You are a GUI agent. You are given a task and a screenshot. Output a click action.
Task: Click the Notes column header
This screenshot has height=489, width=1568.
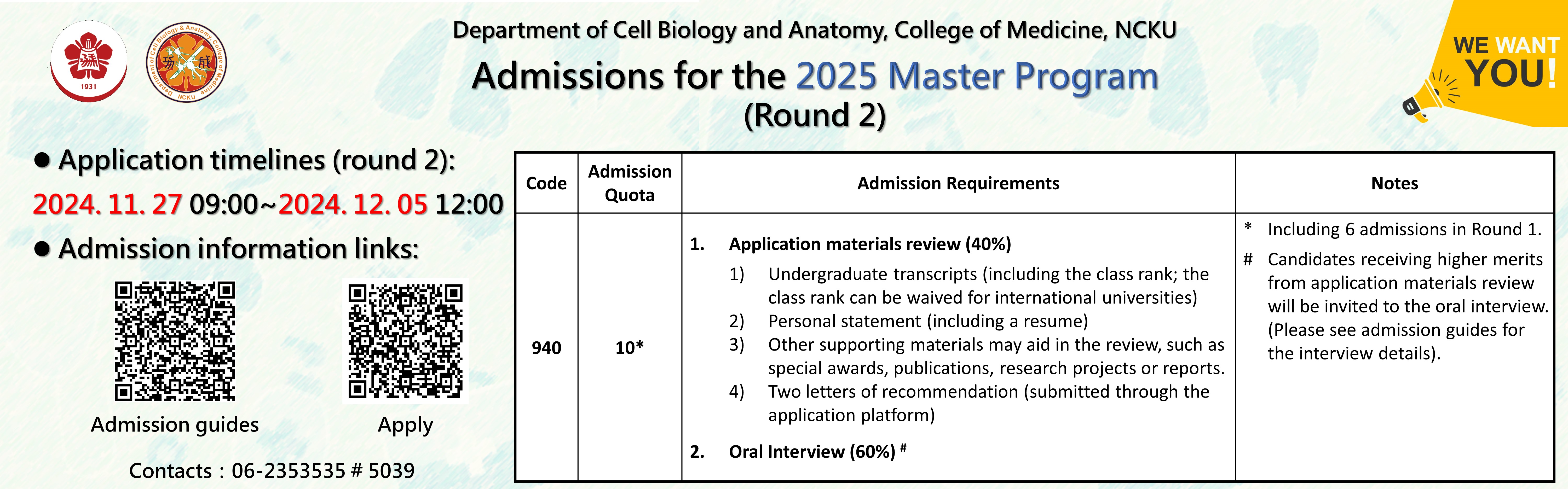(x=1394, y=183)
